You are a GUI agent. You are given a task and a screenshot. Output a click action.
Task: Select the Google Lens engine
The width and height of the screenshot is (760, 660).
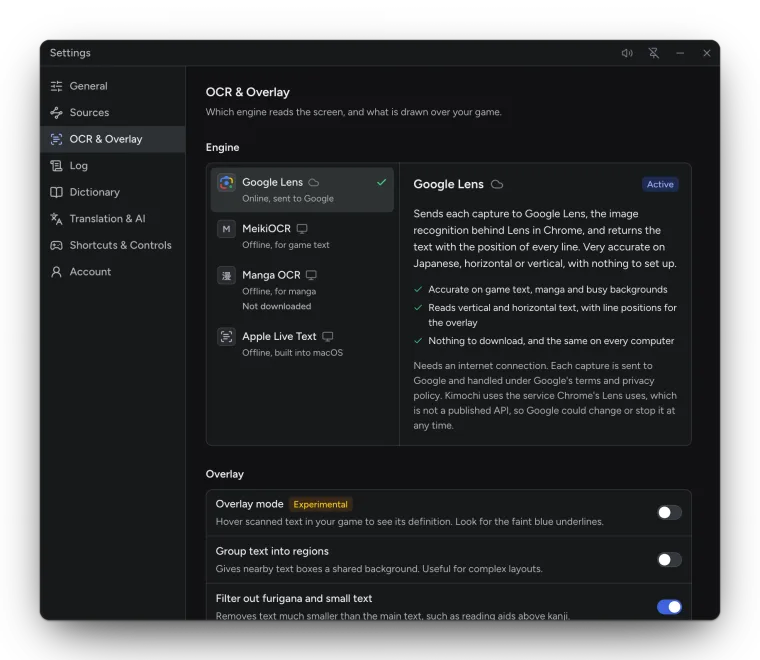(x=302, y=190)
